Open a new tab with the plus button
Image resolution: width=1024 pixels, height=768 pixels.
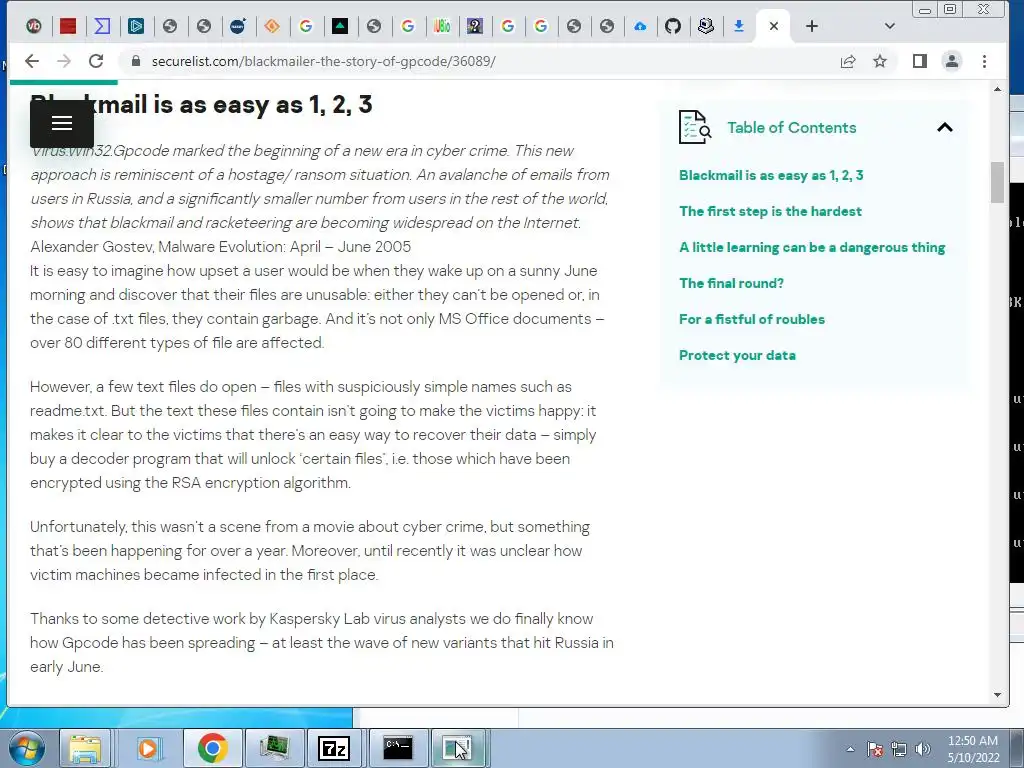coord(812,26)
